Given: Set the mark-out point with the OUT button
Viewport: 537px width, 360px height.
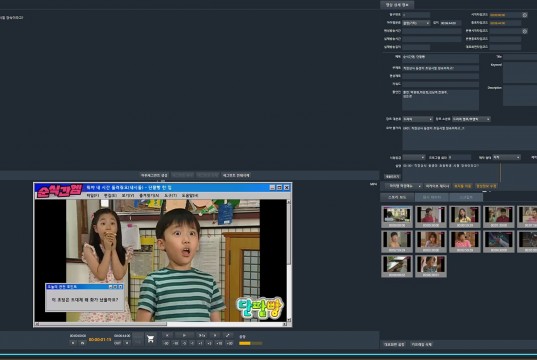Looking at the screenshot, I should tap(117, 343).
